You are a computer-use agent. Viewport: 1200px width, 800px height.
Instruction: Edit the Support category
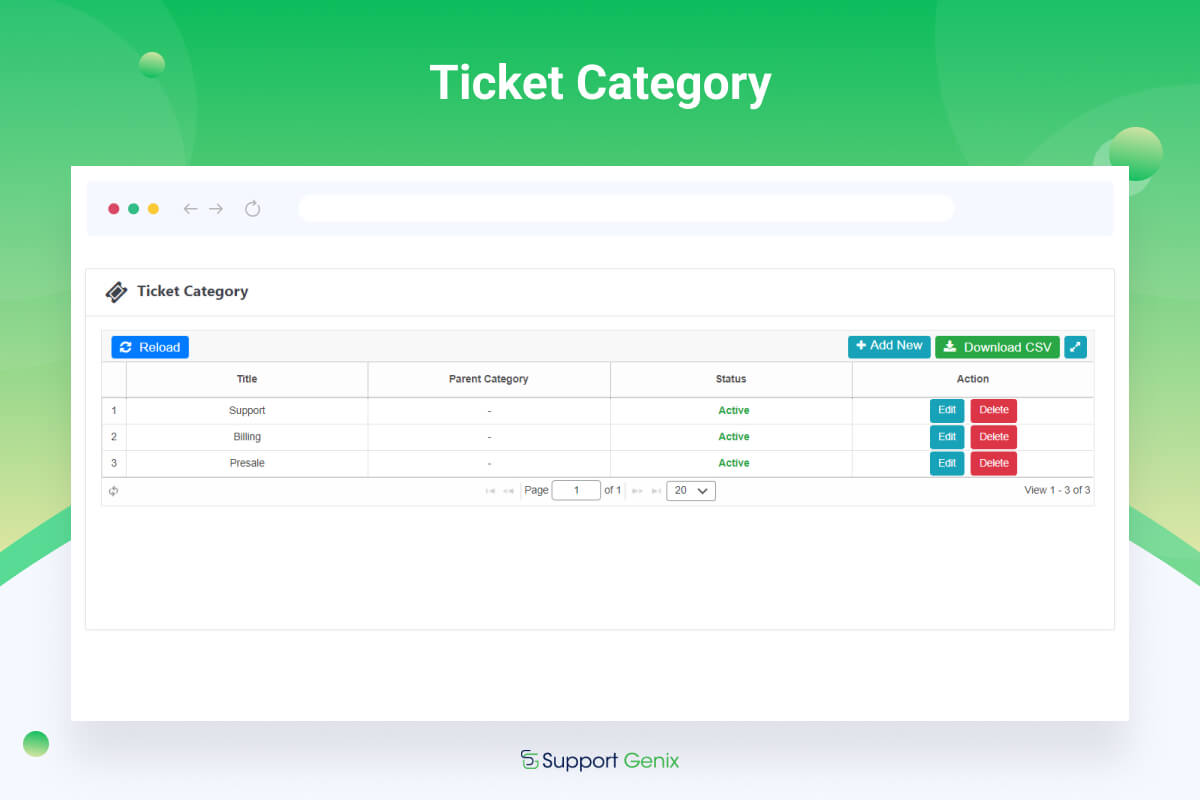click(x=947, y=410)
